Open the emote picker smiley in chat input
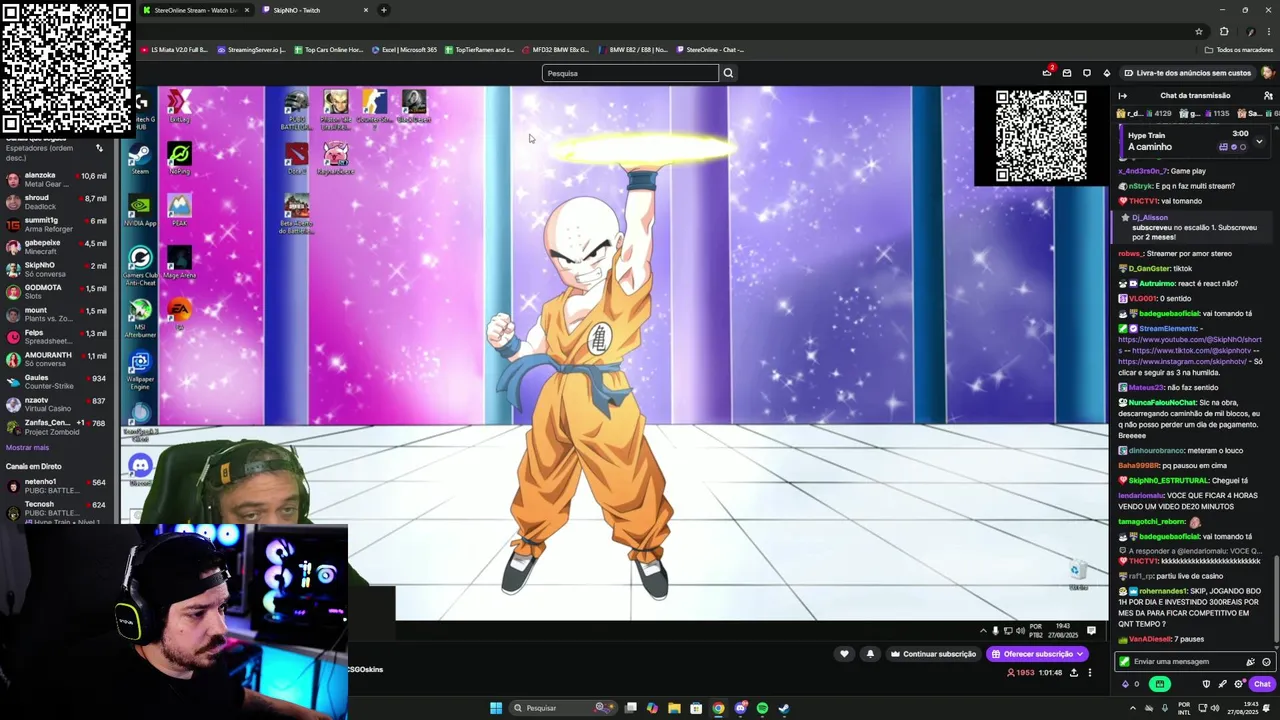Viewport: 1280px width, 720px height. (x=1266, y=662)
